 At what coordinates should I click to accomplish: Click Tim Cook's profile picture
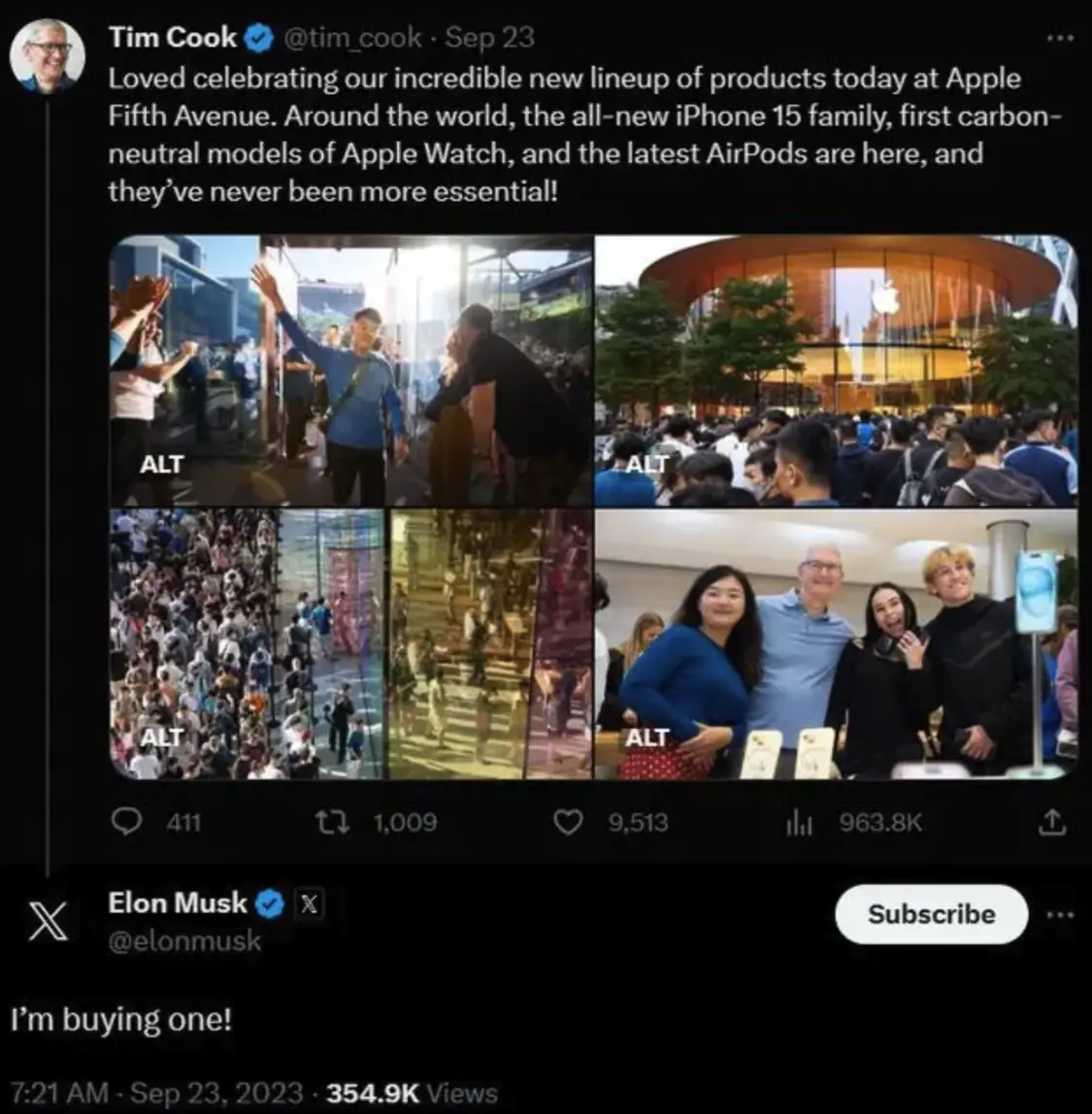click(48, 56)
